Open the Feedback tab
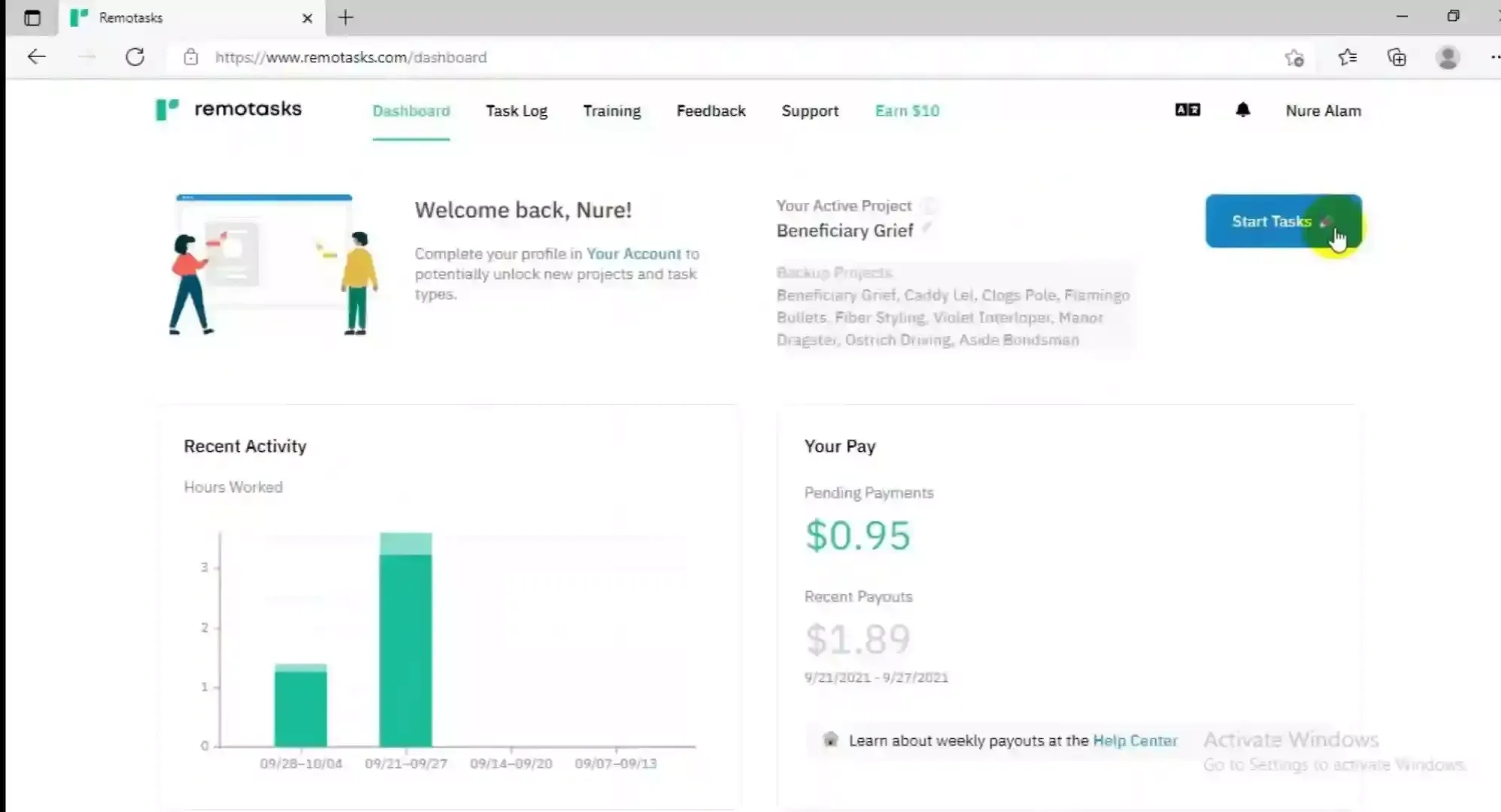This screenshot has height=812, width=1501. 711,111
